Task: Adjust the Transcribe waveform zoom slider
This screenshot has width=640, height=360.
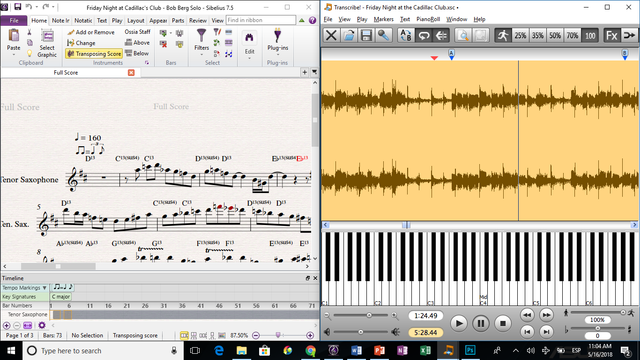Action: tap(369, 315)
